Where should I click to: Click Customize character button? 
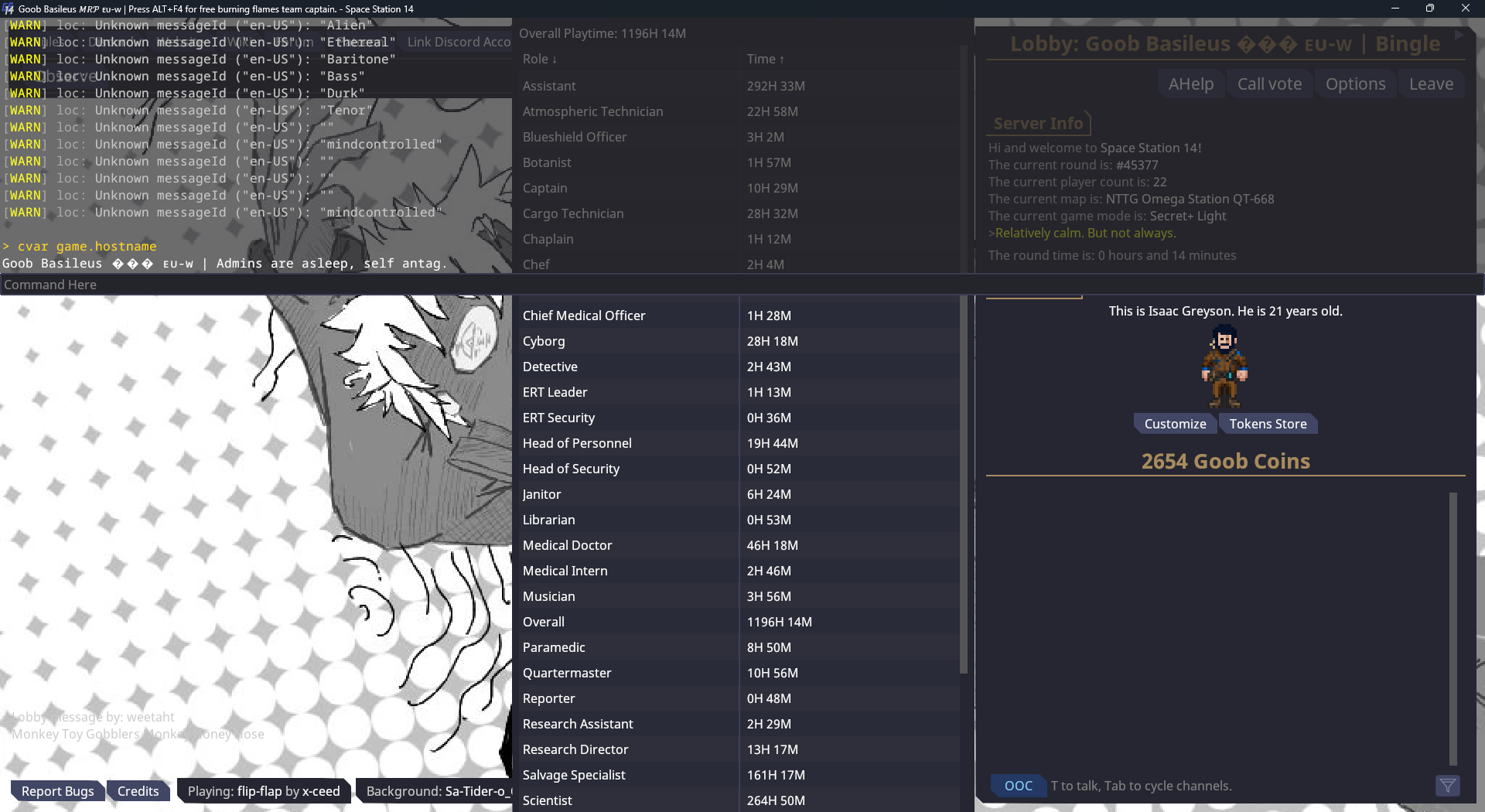click(1175, 424)
